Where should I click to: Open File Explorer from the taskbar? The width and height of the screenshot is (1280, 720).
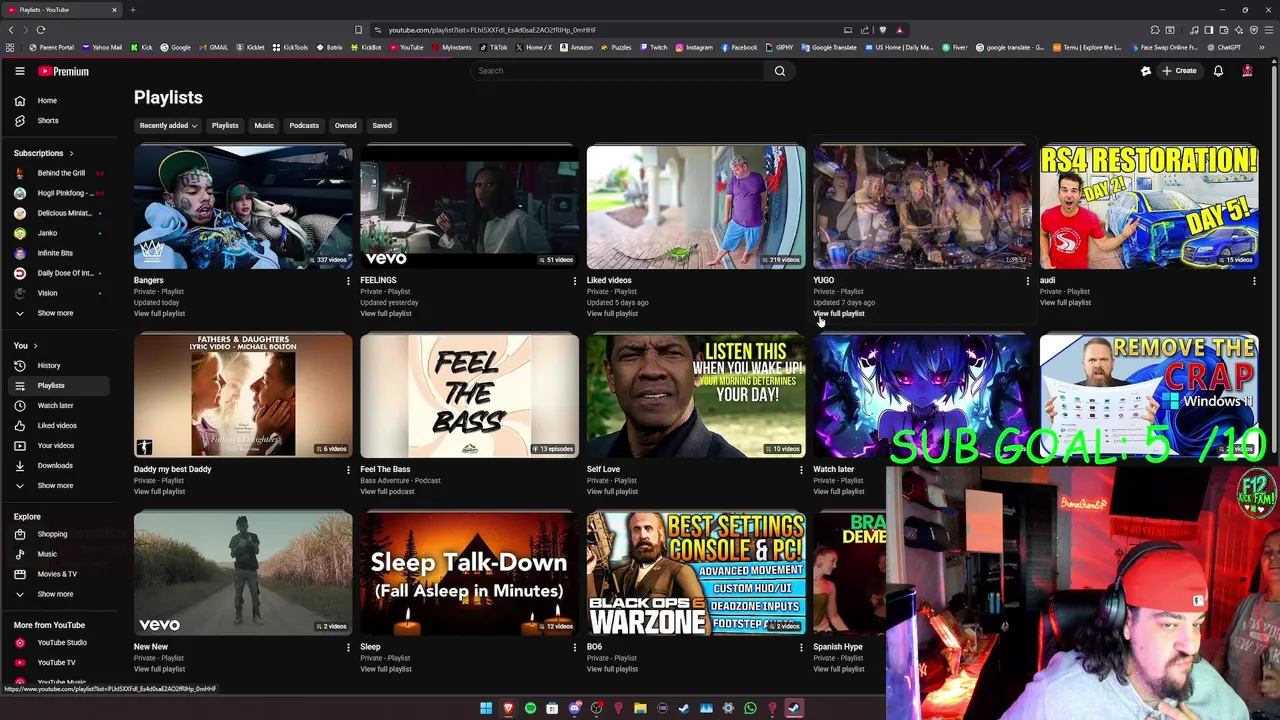(x=640, y=708)
